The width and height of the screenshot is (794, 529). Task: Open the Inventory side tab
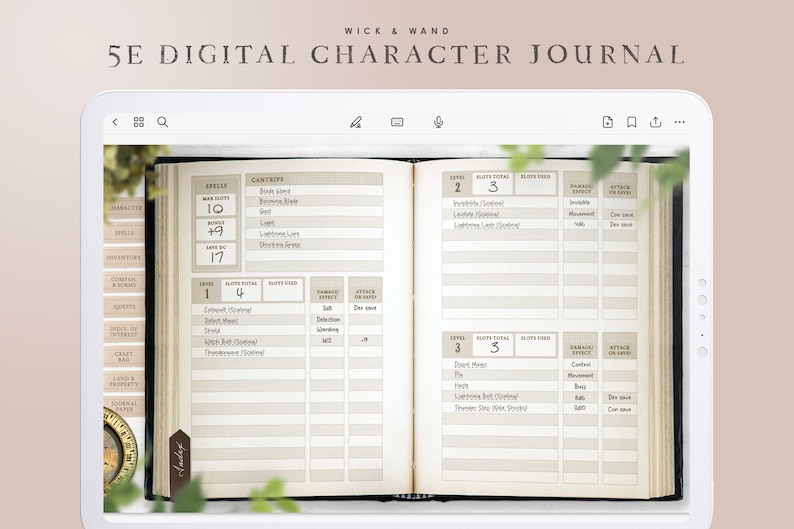click(x=125, y=258)
